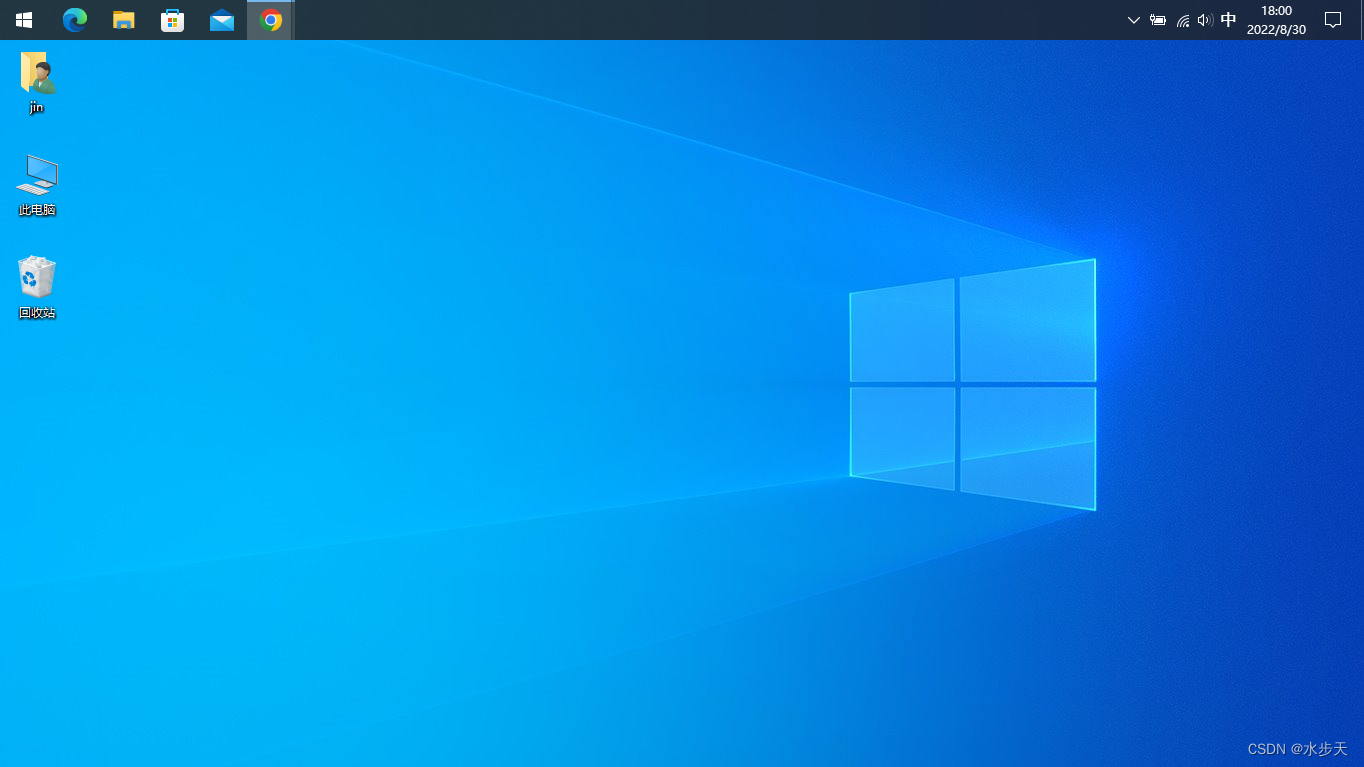This screenshot has width=1364, height=767.
Task: Open the Mail app from the taskbar
Action: (x=221, y=20)
